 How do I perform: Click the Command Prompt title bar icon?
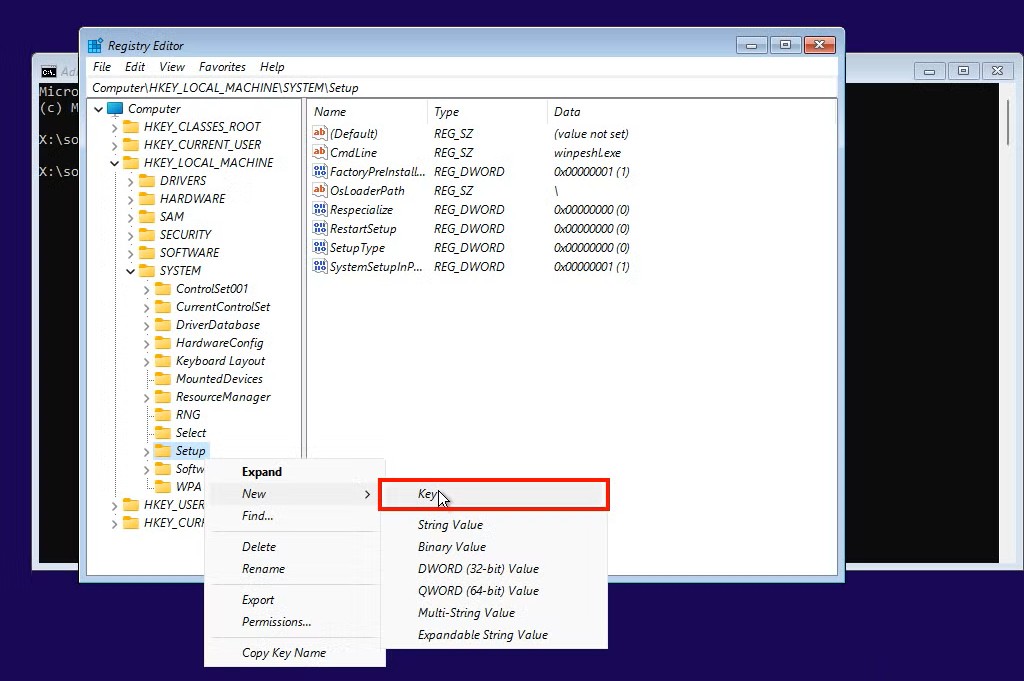[49, 70]
